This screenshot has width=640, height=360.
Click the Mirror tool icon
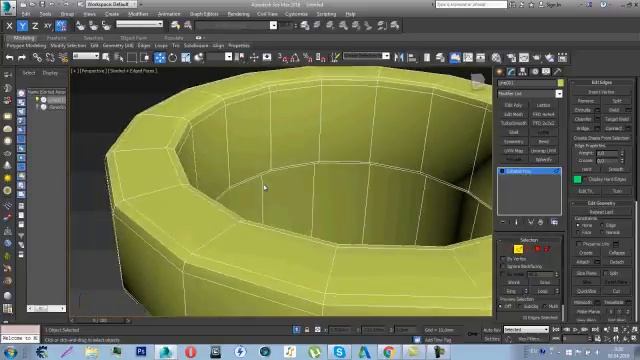(399, 58)
